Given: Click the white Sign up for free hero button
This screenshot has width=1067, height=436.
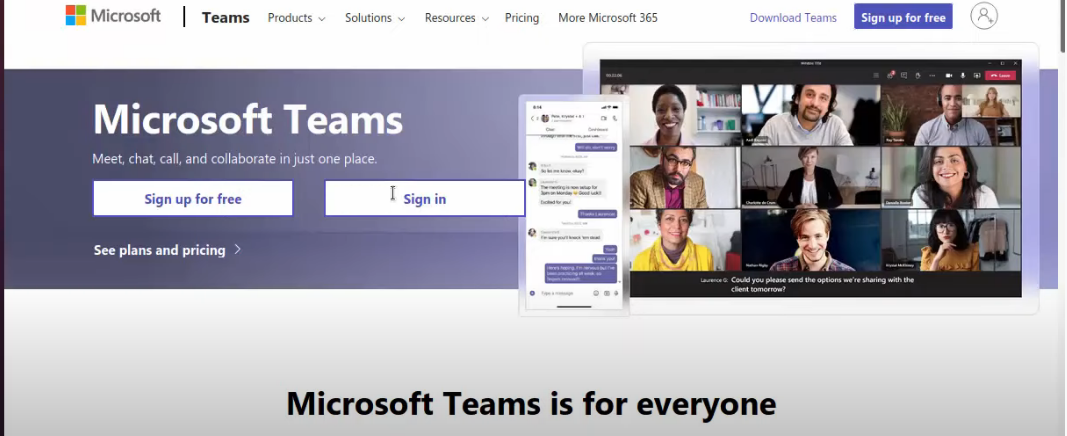Looking at the screenshot, I should pos(193,199).
